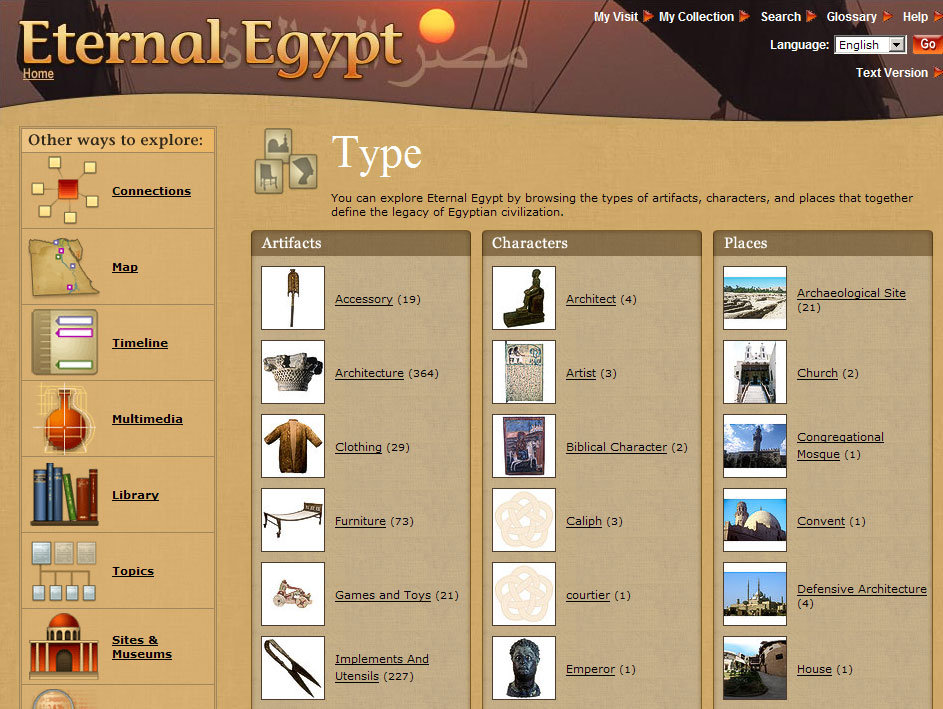The image size is (943, 709).
Task: Select Glossary from the top navigation
Action: click(851, 17)
